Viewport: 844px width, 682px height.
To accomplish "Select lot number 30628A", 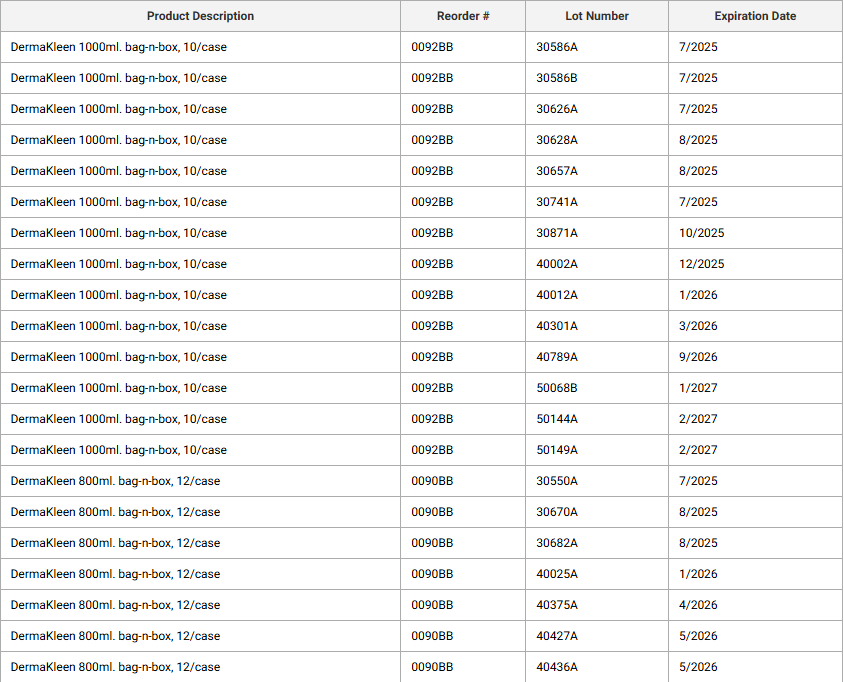I will tap(557, 140).
